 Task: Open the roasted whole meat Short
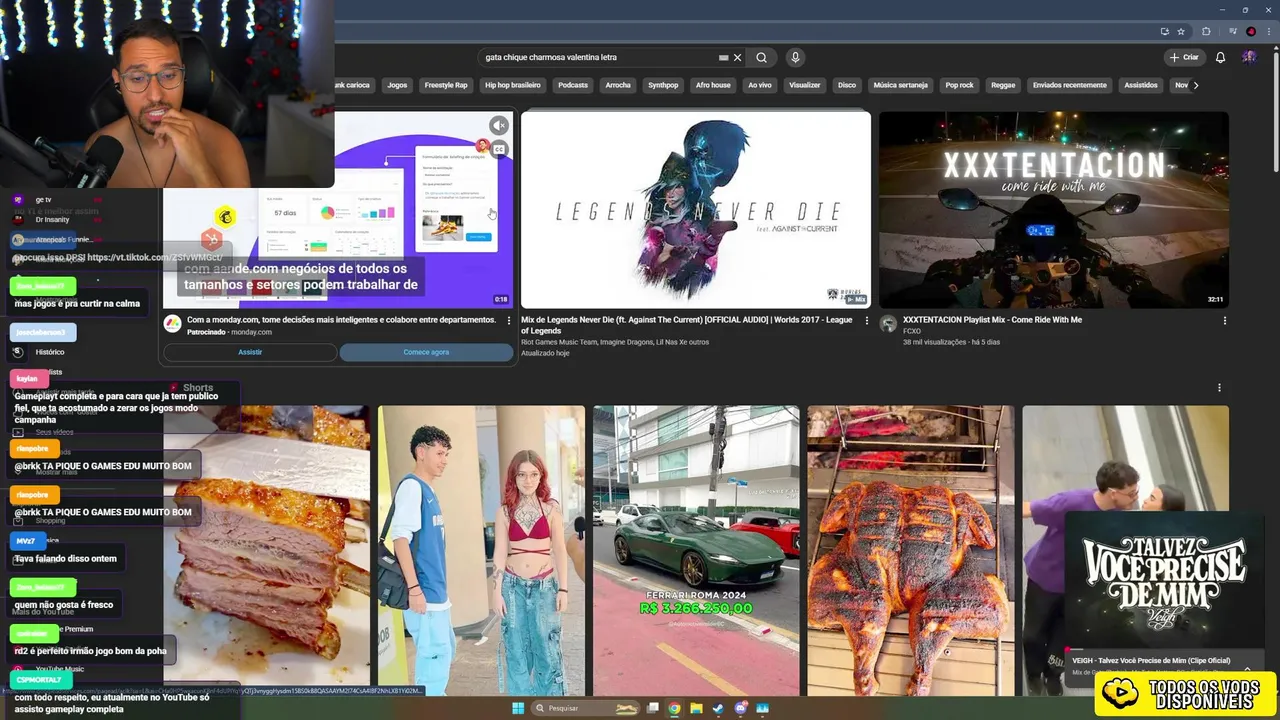point(911,550)
